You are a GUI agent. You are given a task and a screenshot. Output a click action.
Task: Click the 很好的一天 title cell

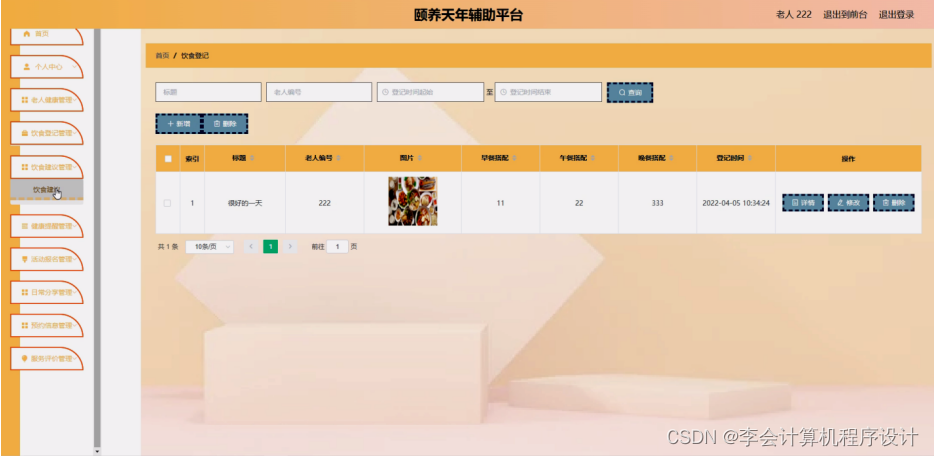pyautogui.click(x=245, y=203)
